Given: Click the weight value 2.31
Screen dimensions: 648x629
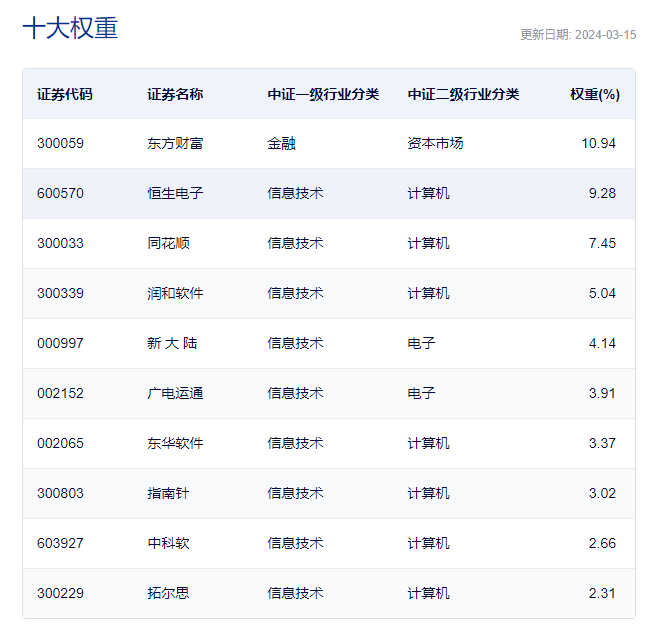Looking at the screenshot, I should pyautogui.click(x=602, y=593).
